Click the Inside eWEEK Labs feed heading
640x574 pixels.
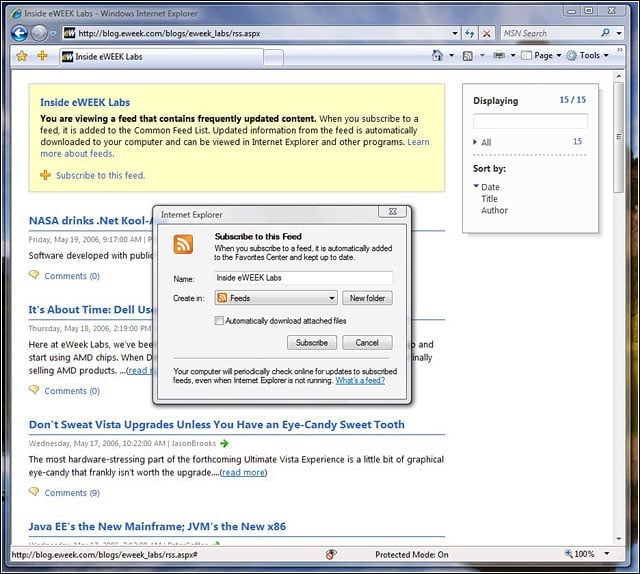[x=85, y=102]
